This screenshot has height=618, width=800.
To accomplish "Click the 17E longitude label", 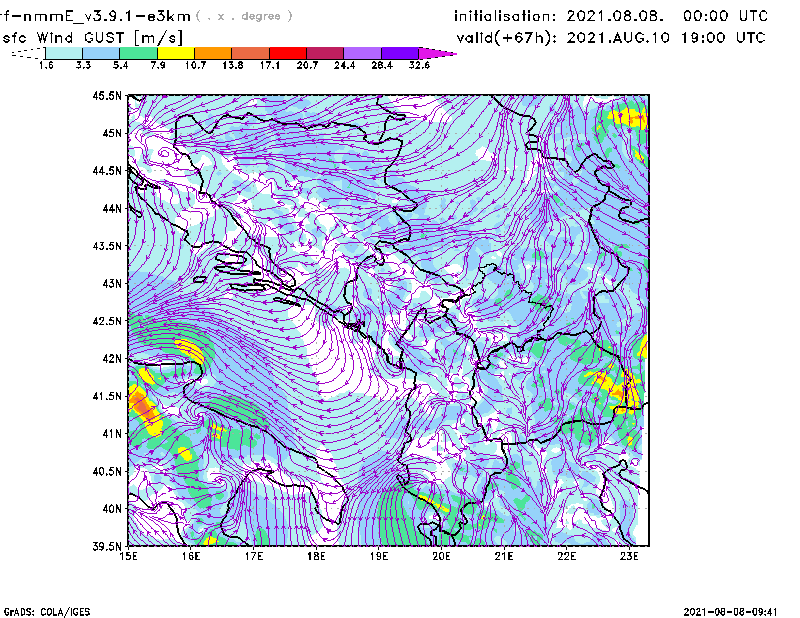I will tap(254, 556).
